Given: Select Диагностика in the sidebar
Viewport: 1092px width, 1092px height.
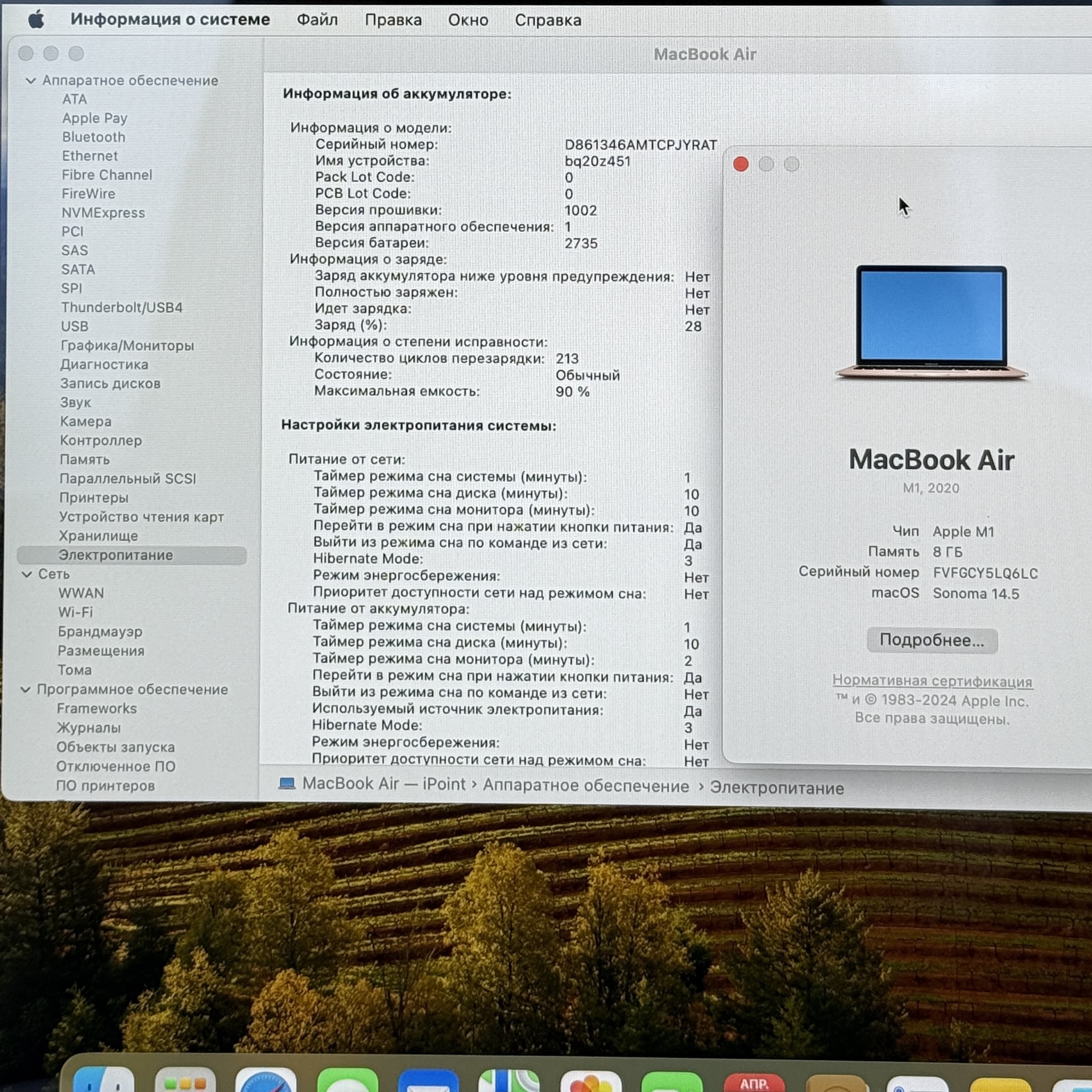Looking at the screenshot, I should [x=104, y=365].
